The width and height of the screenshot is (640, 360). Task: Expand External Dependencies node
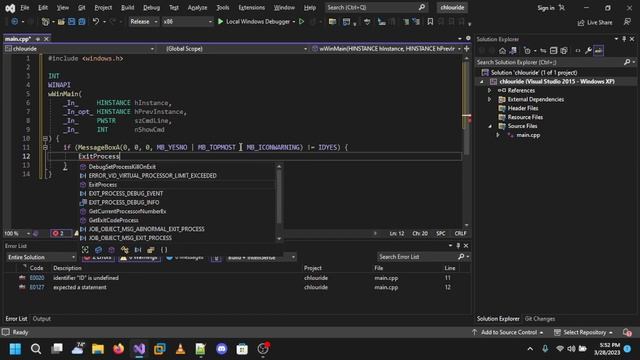click(490, 99)
